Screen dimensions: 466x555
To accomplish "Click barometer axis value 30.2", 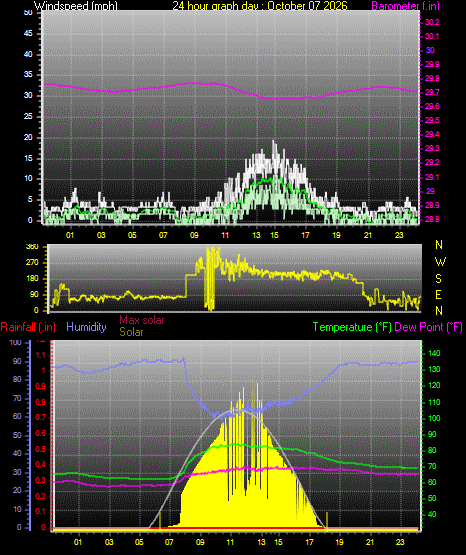I will point(432,22).
